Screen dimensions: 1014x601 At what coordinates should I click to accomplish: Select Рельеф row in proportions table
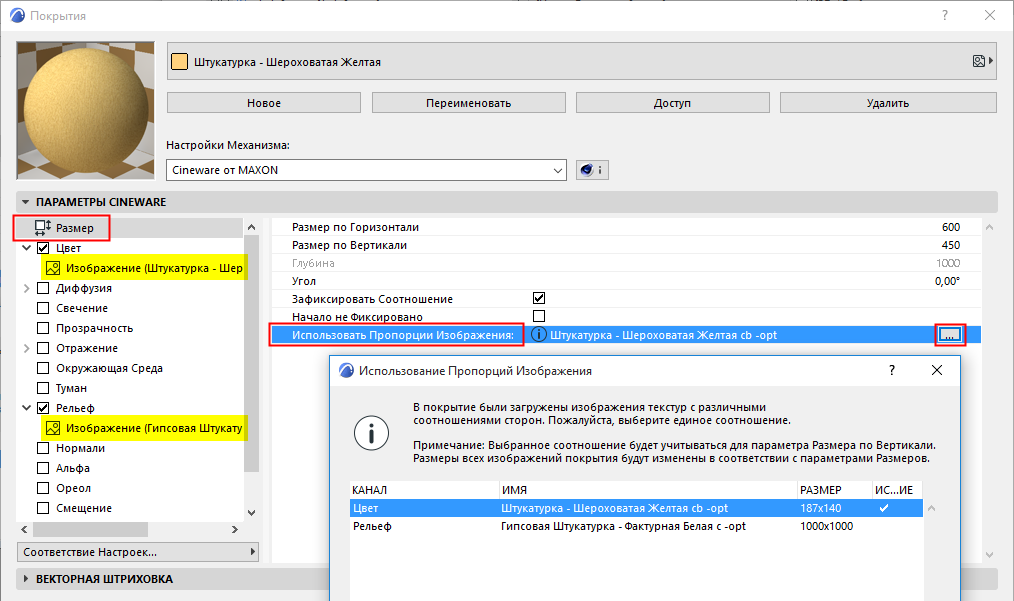pos(636,526)
